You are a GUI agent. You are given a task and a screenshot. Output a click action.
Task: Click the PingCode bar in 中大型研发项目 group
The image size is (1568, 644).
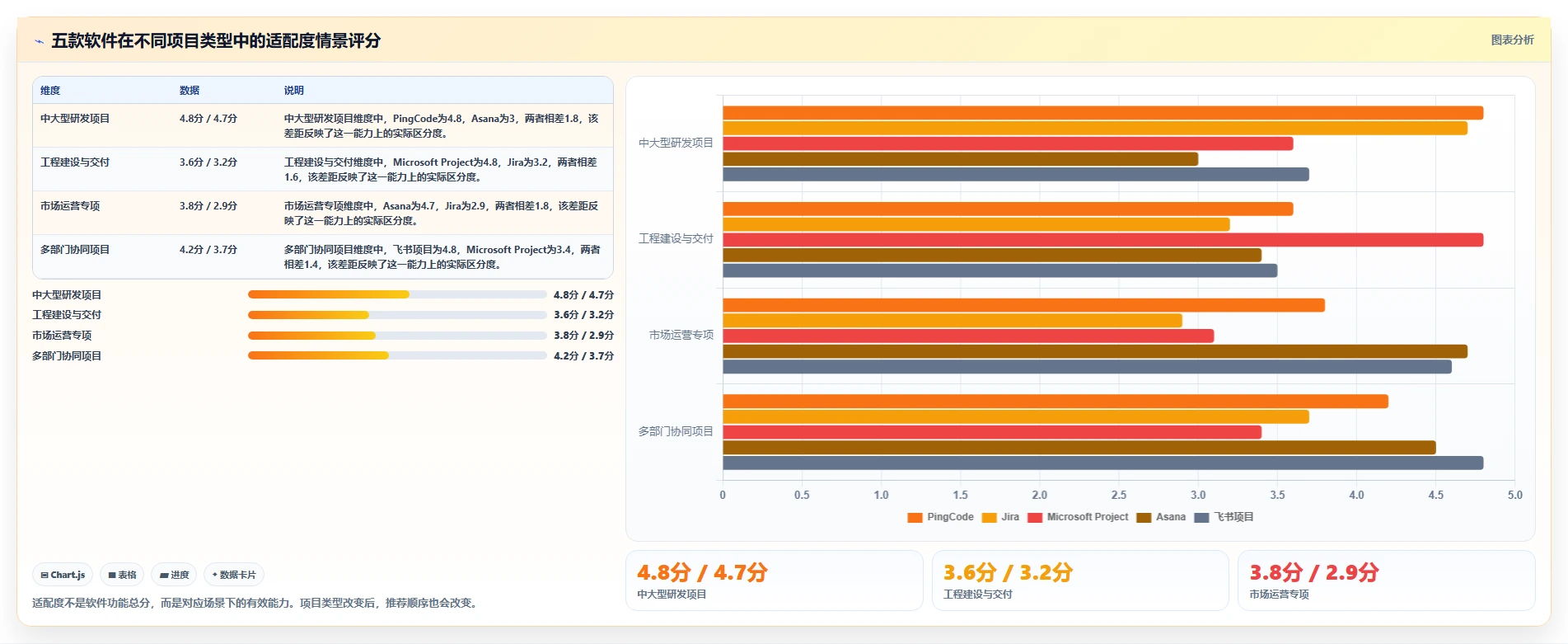pos(1103,113)
